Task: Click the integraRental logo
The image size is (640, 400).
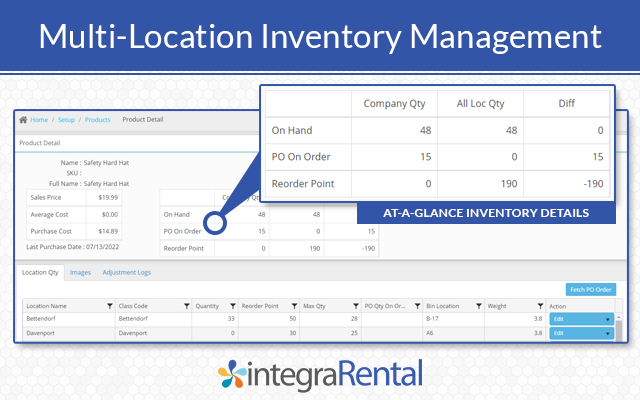Action: [x=320, y=374]
